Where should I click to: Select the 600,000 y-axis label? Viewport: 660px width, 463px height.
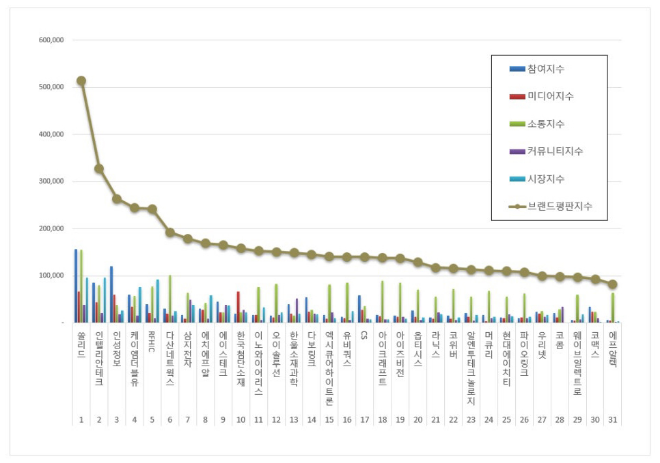click(x=51, y=40)
